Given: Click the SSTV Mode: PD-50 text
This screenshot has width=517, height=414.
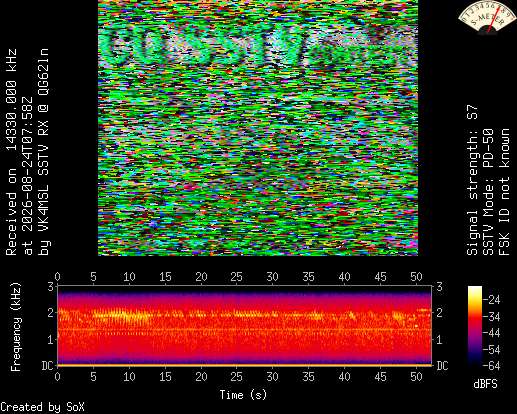Looking at the screenshot, I should click(488, 192).
